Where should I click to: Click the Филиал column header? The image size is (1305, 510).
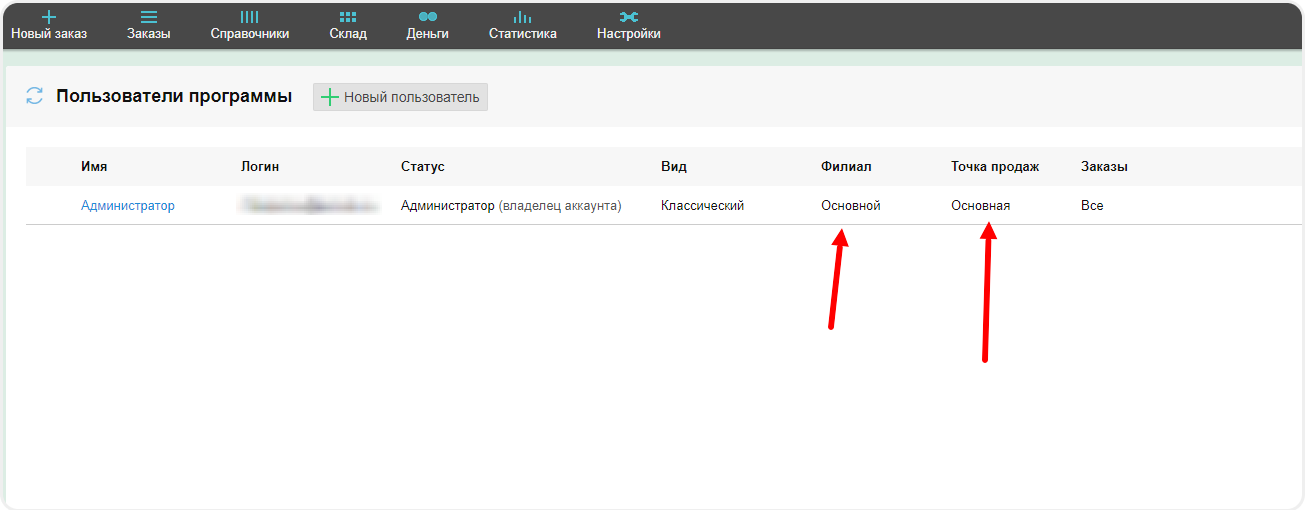[846, 167]
